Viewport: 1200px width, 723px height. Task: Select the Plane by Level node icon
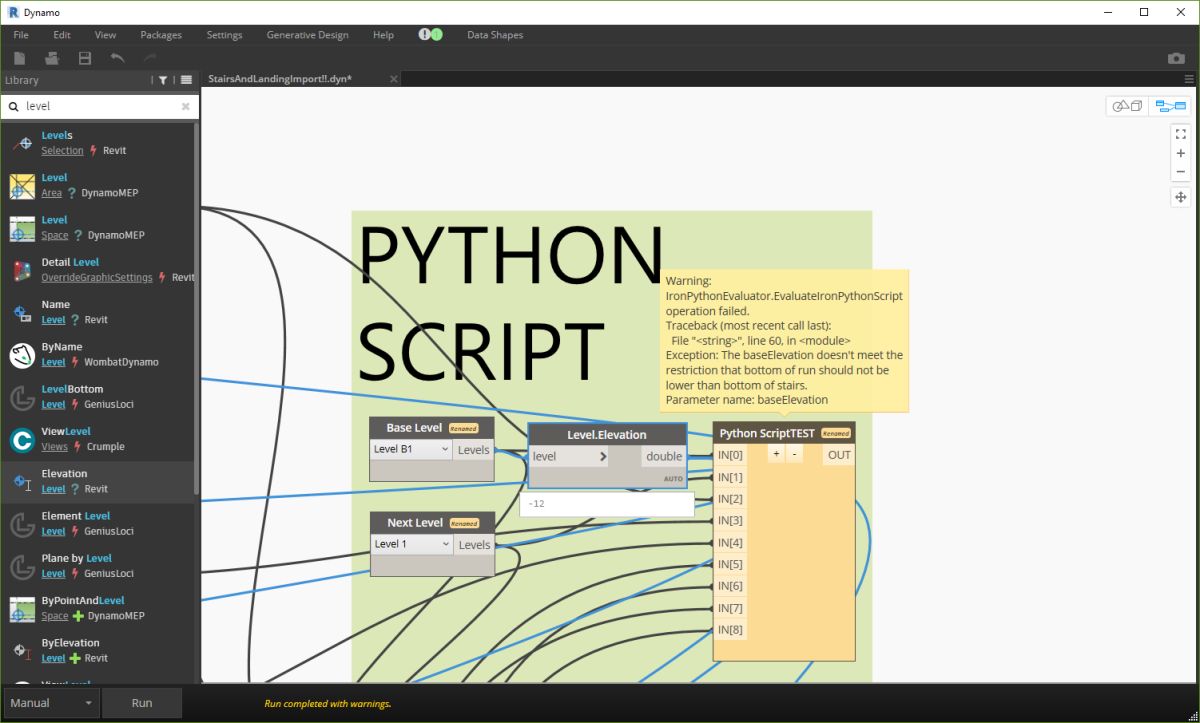[22, 567]
